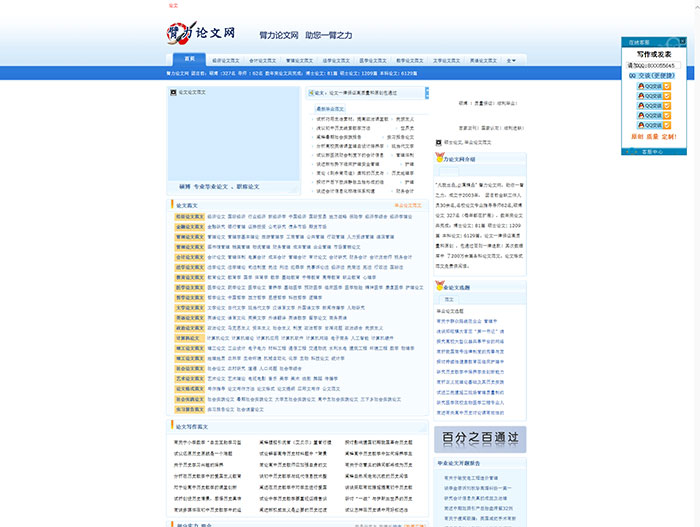Click the 臂力论文网 logo
Viewport: 700px width, 527px height.
201,33
